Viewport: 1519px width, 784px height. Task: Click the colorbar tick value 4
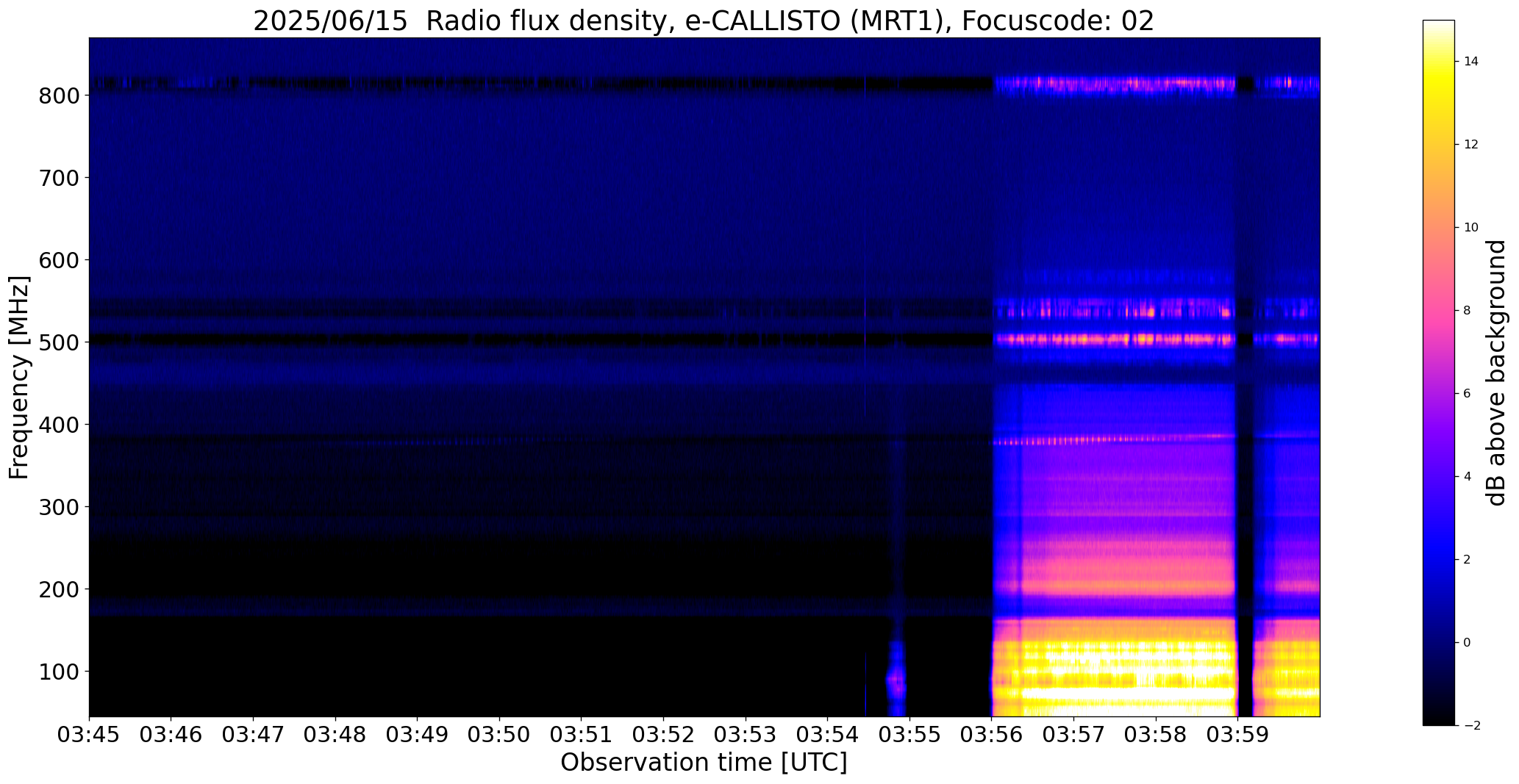(x=1467, y=477)
